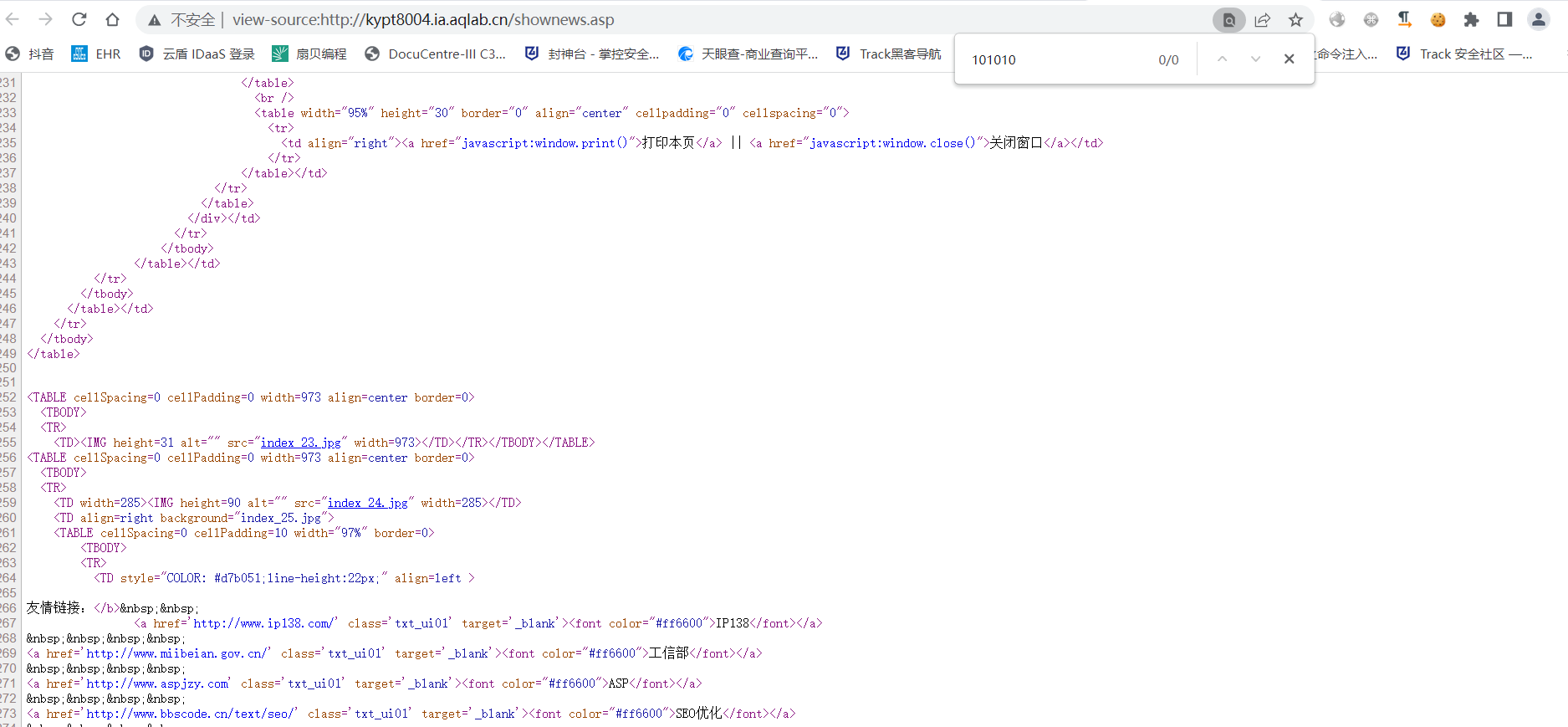Click the address bar URL
Image resolution: width=1568 pixels, height=727 pixels.
pyautogui.click(x=423, y=20)
